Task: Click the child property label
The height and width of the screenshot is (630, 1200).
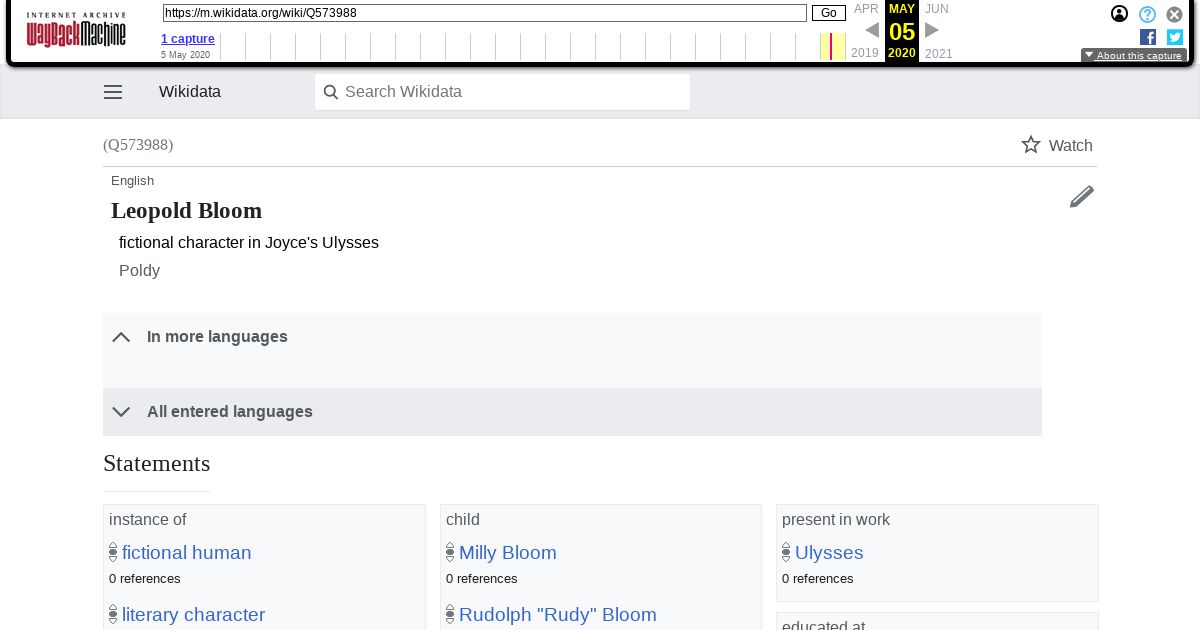Action: click(x=463, y=520)
